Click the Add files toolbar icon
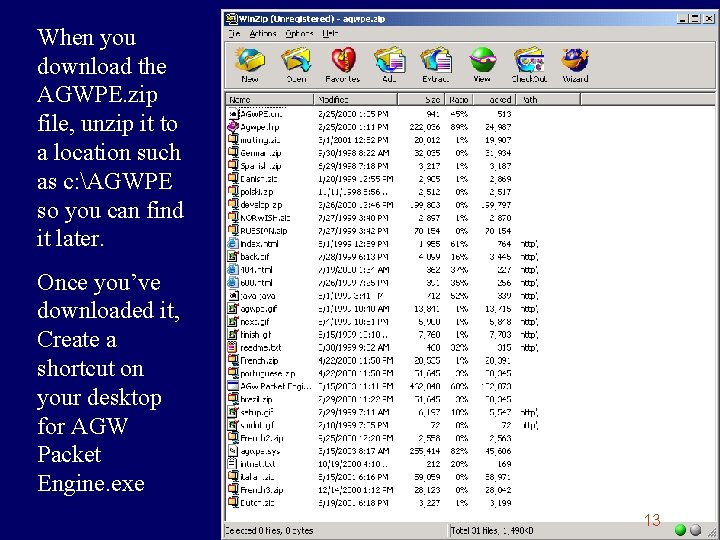720x540 pixels. [389, 60]
